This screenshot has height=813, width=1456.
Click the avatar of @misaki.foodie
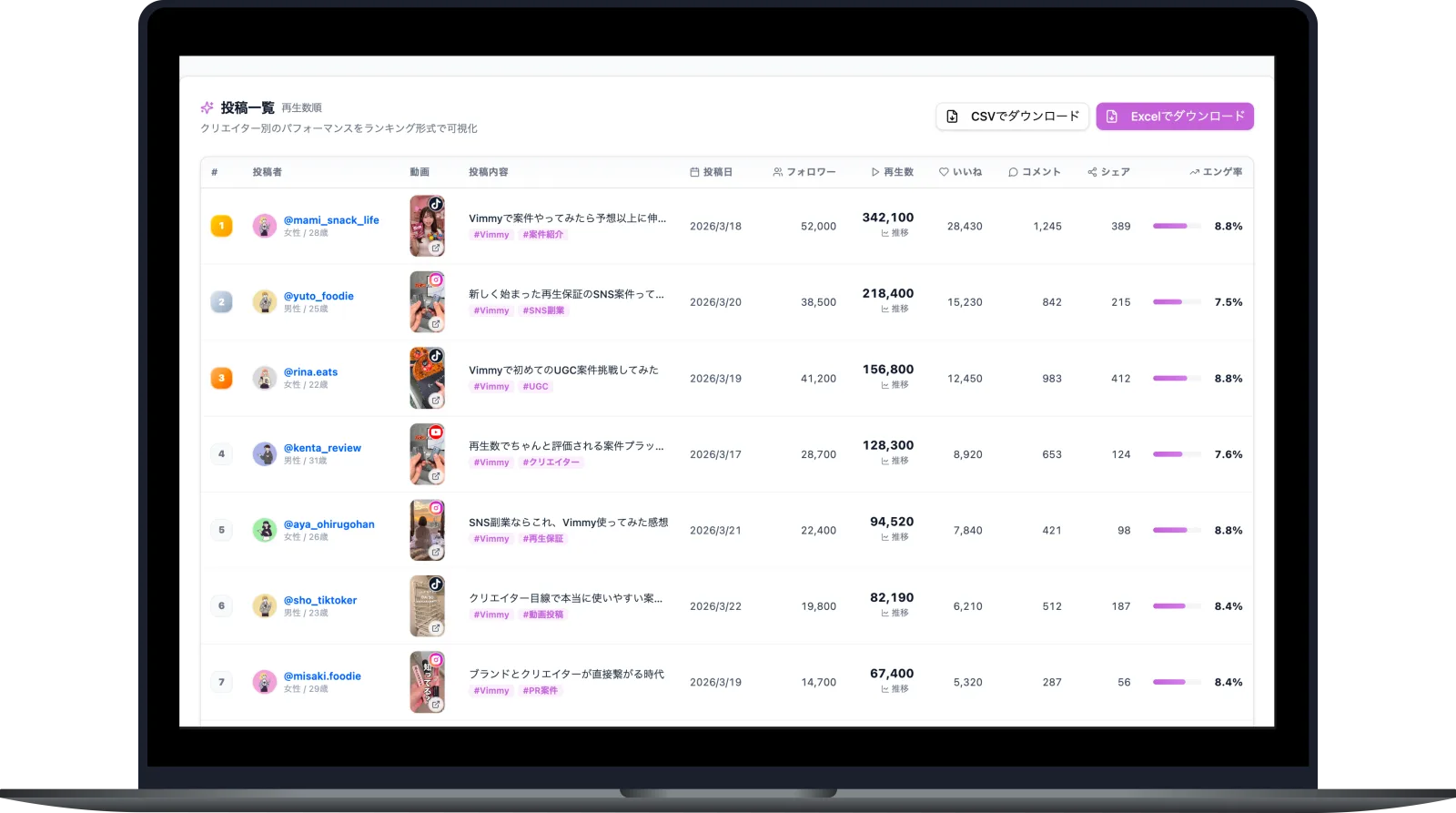coord(265,682)
